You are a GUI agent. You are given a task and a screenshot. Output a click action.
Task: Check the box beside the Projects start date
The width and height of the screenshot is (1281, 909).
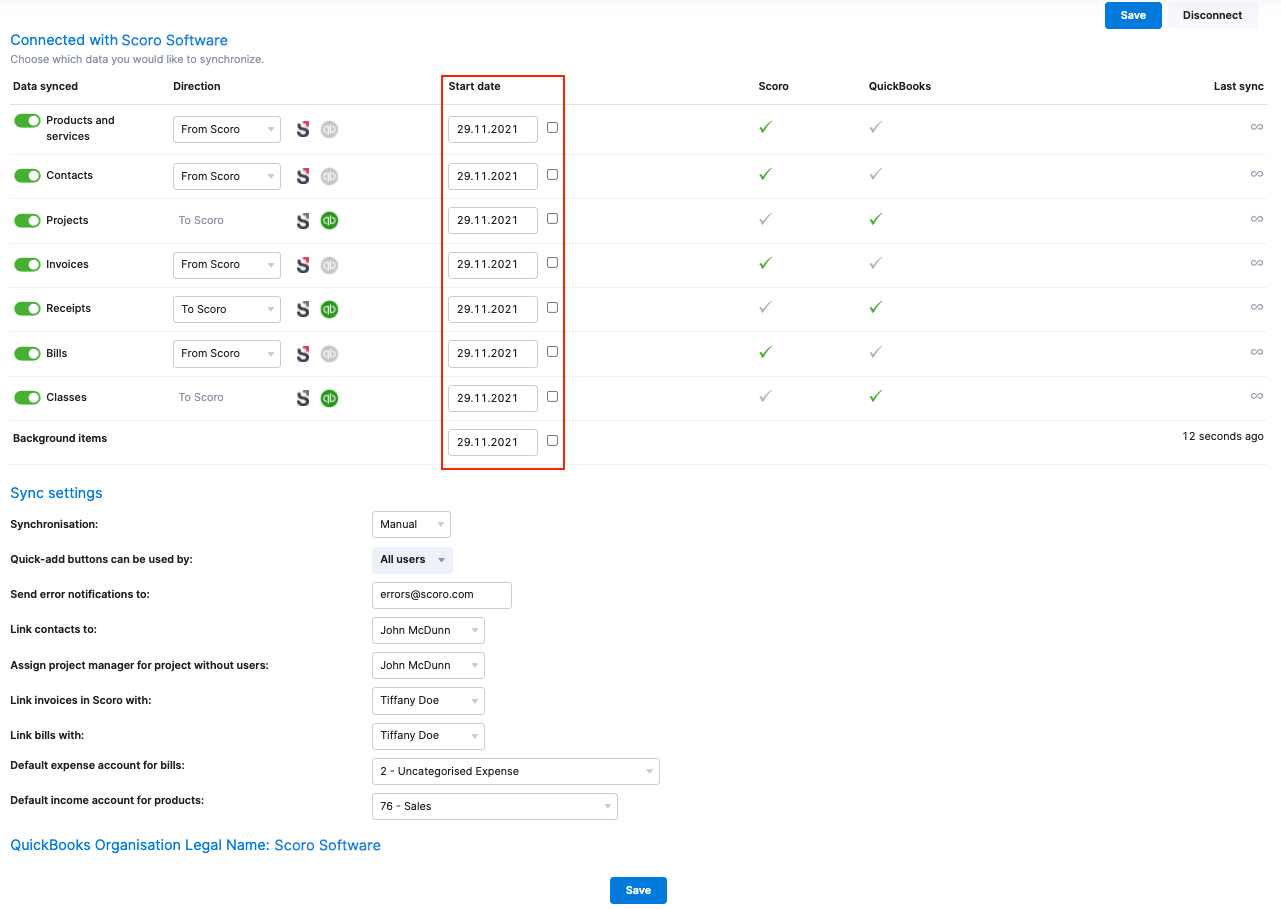point(552,219)
